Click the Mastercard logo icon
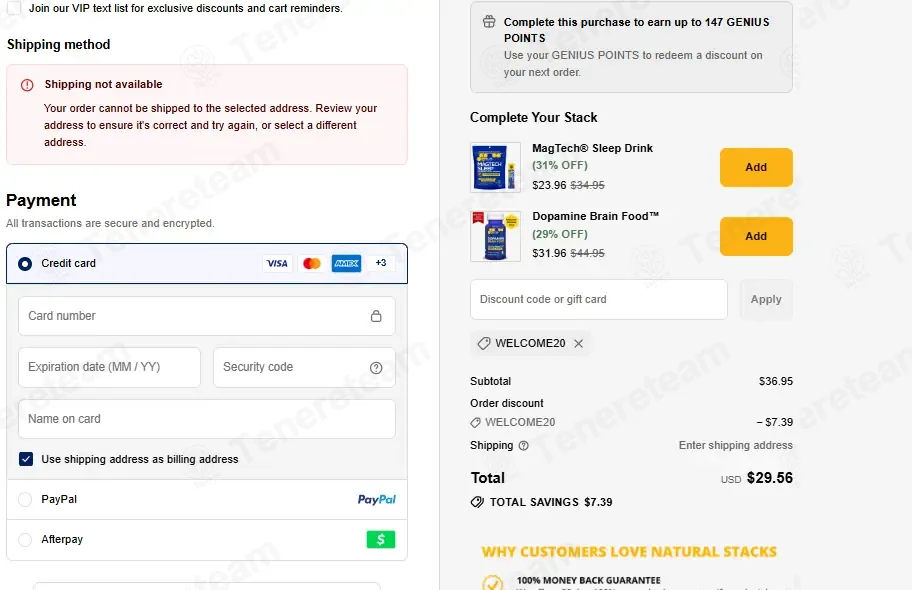Screen dimensions: 912x590 tap(312, 264)
